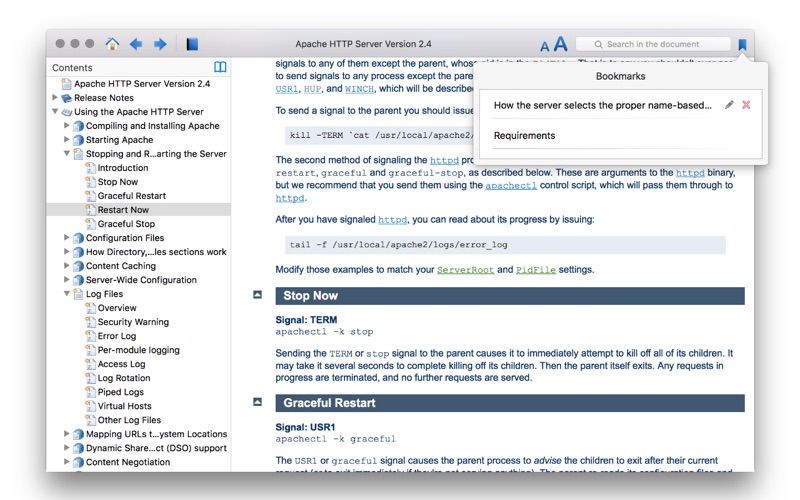This screenshot has width=800, height=500.
Task: Select Graceful Stop in the contents tree
Action: click(126, 224)
